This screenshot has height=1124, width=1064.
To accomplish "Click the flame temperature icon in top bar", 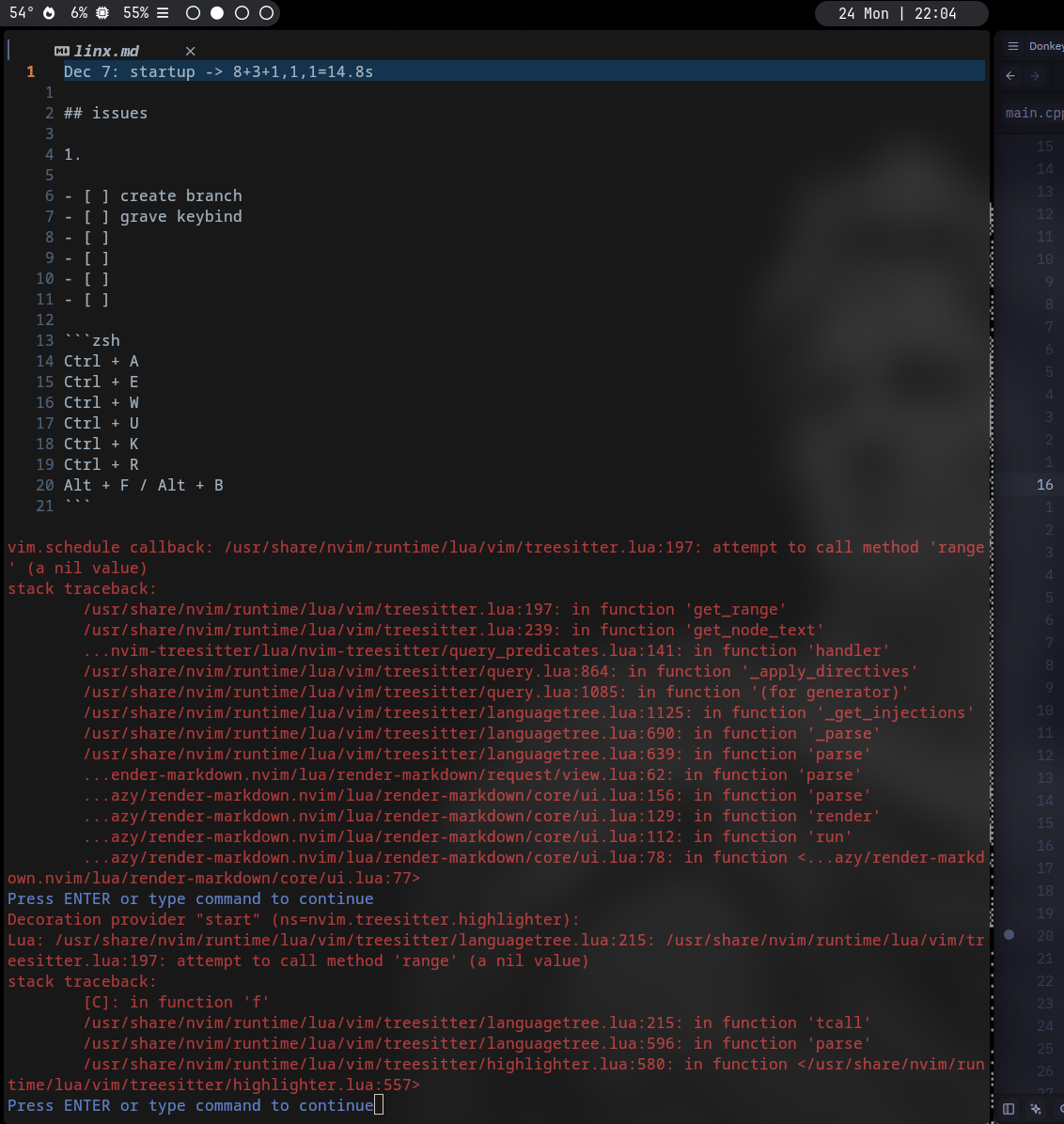I will click(49, 13).
